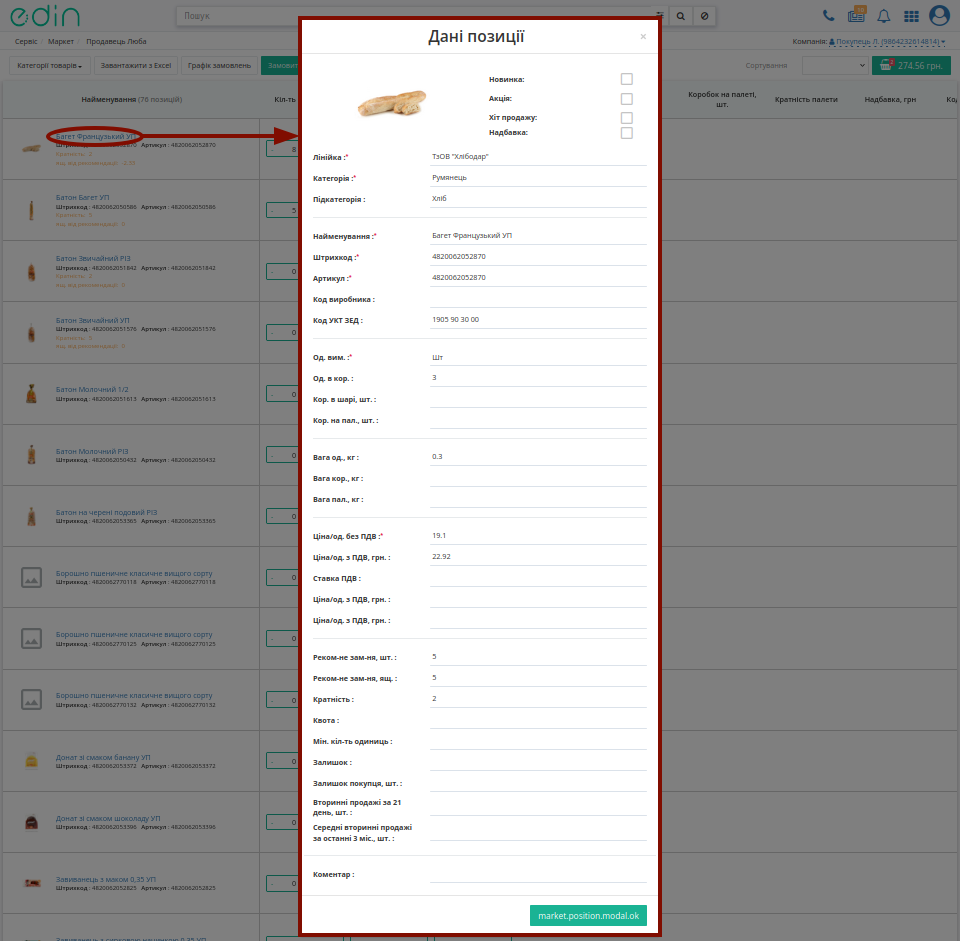Click Ціна/од. без ПДВ field
Viewport: 960px width, 941px height.
click(538, 536)
